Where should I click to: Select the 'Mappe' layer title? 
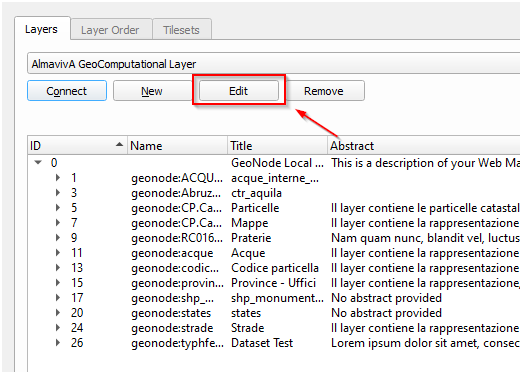249,223
